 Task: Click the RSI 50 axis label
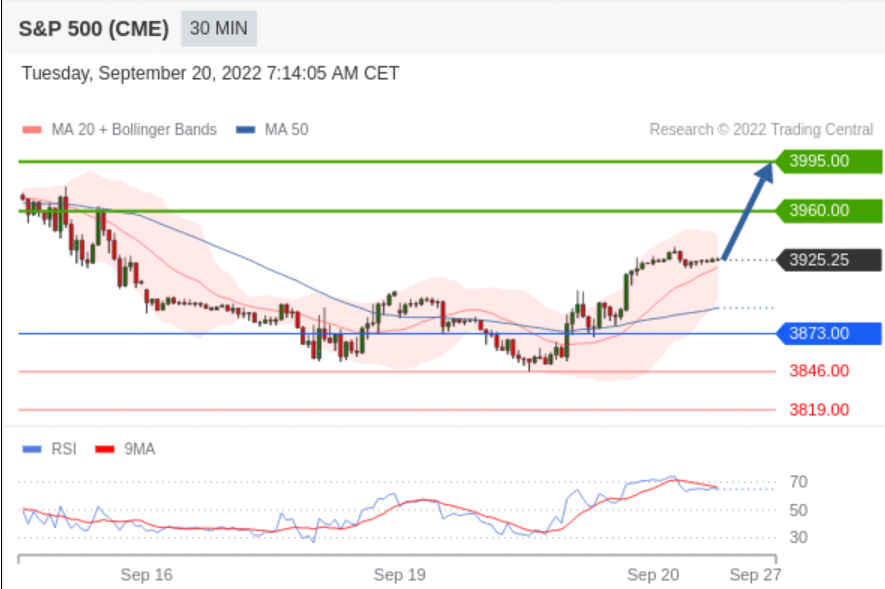coord(798,511)
